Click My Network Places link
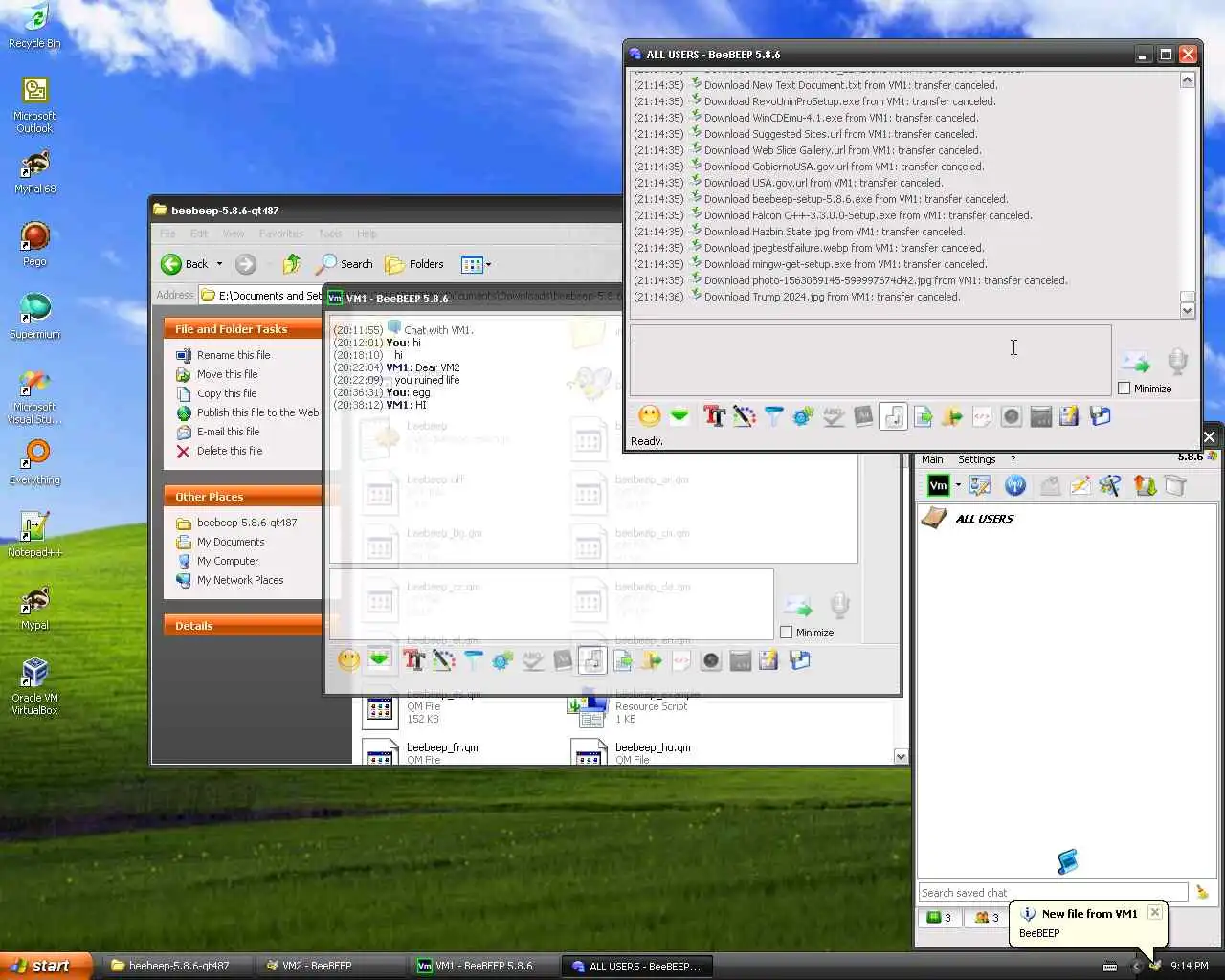The image size is (1225, 980). pos(240,580)
